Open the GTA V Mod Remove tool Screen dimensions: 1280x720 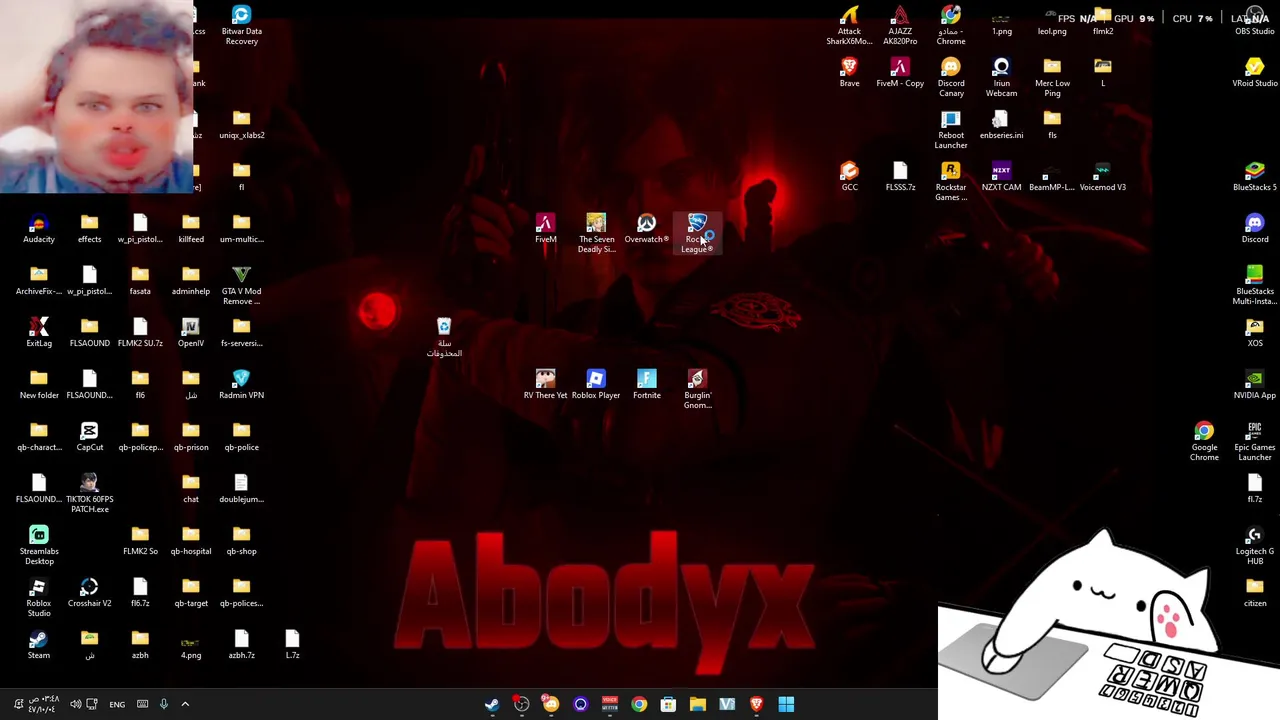241,285
